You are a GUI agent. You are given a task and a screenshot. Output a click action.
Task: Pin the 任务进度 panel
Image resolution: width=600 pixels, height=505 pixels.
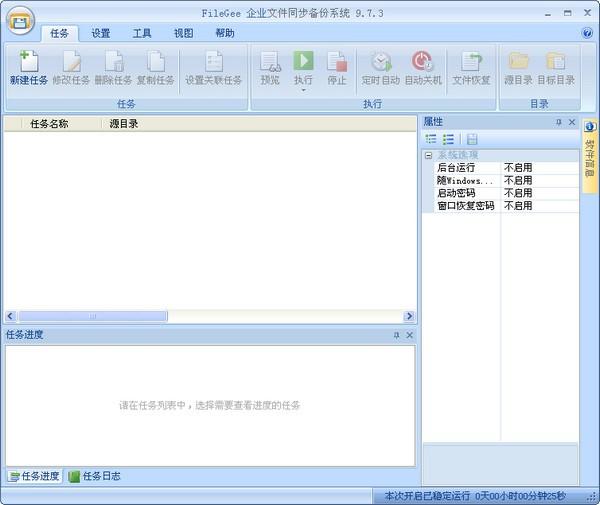pyautogui.click(x=396, y=336)
